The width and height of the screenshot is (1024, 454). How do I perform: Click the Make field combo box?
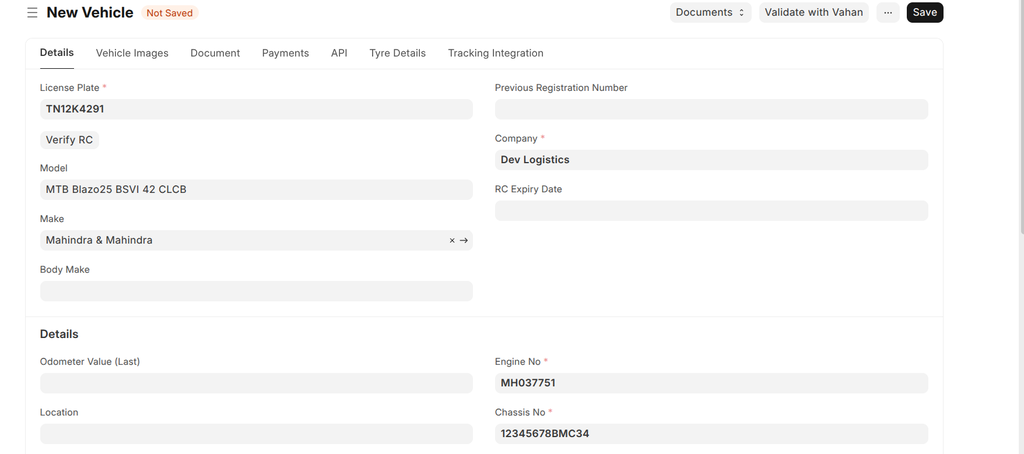[x=240, y=241]
